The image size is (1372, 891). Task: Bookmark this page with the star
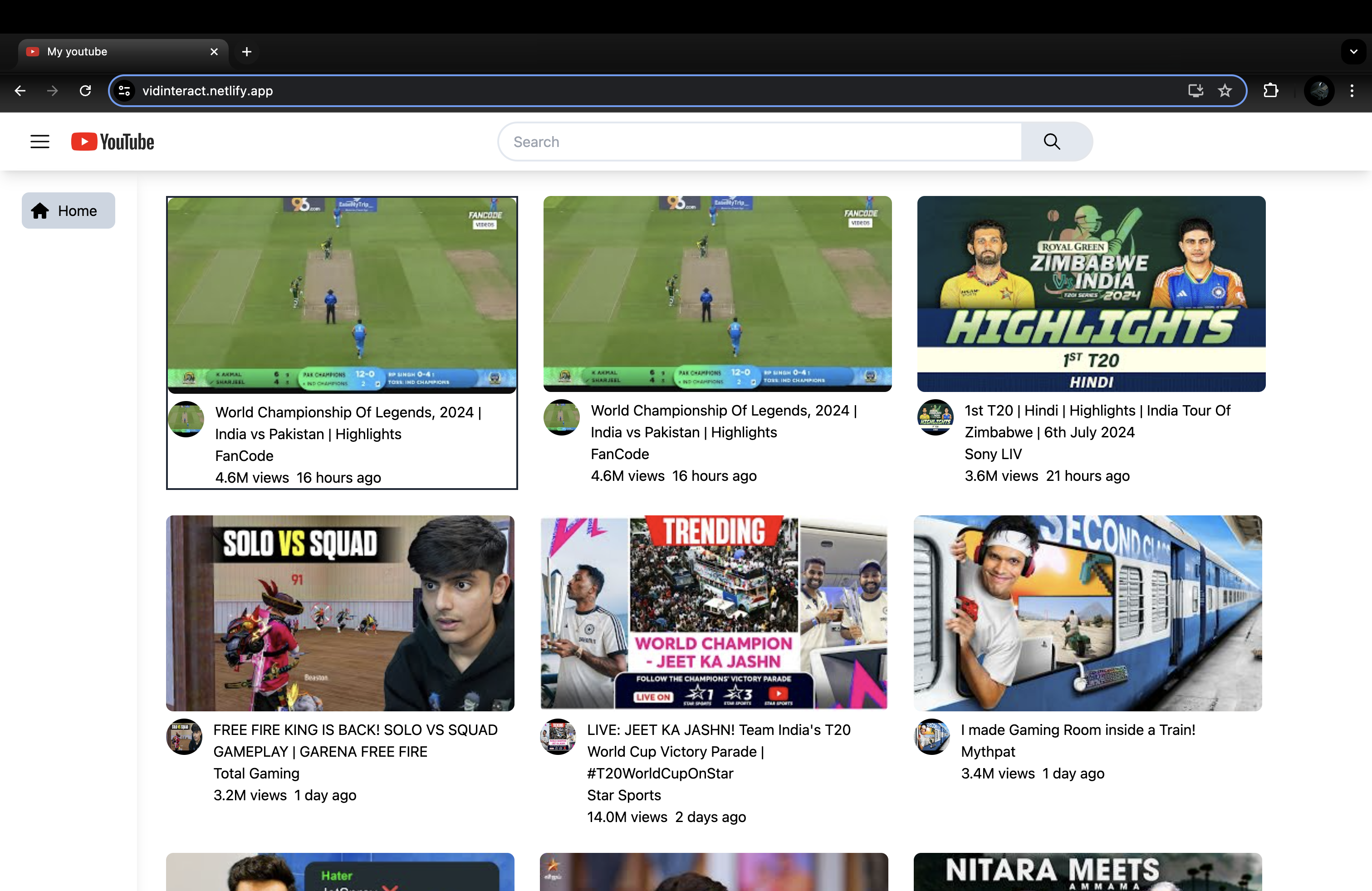[x=1225, y=90]
